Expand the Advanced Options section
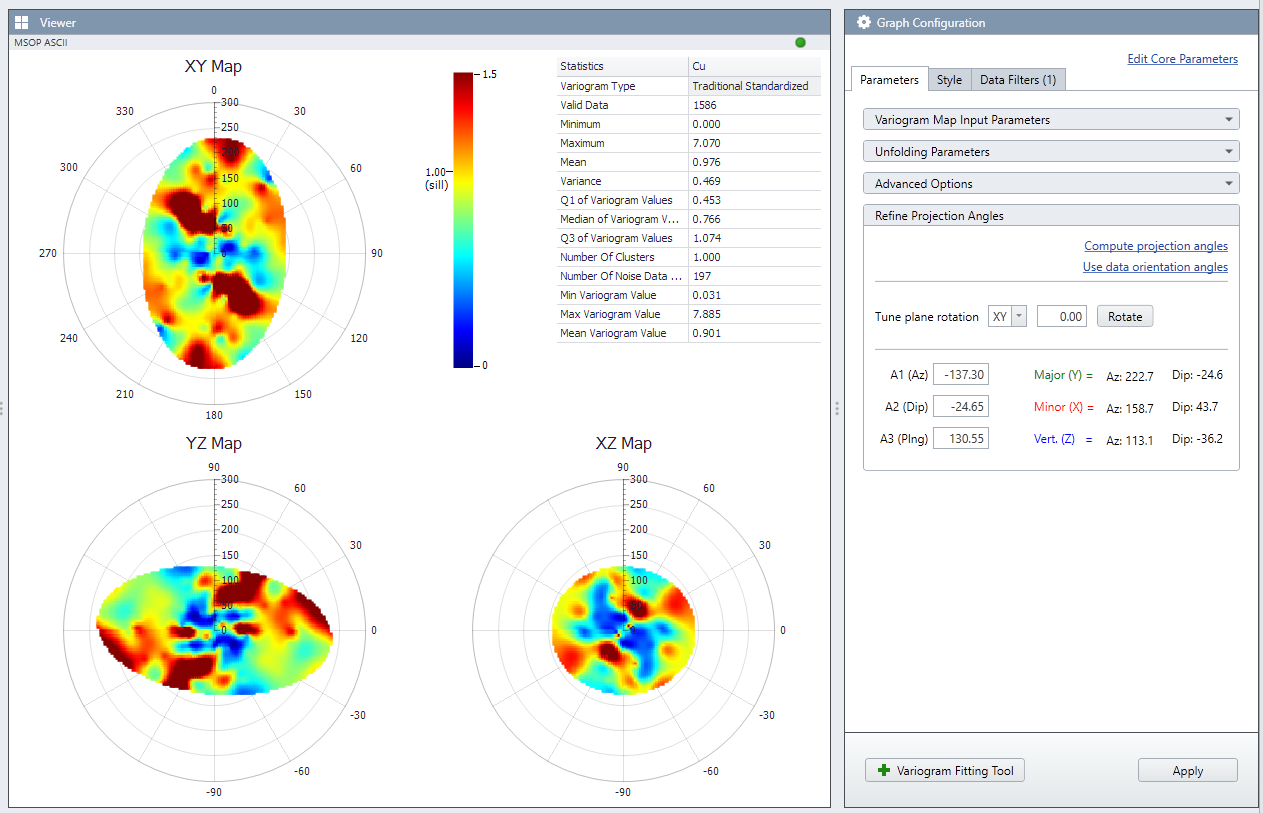The height and width of the screenshot is (813, 1263). [1050, 183]
